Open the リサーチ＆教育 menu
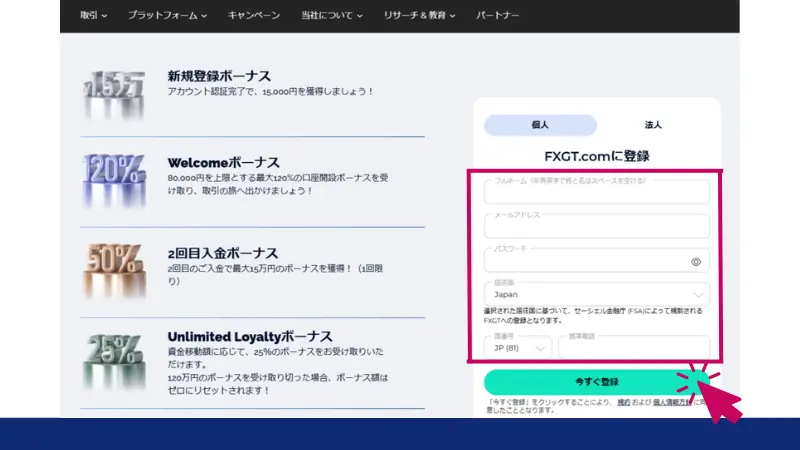800x450 pixels. (x=419, y=15)
